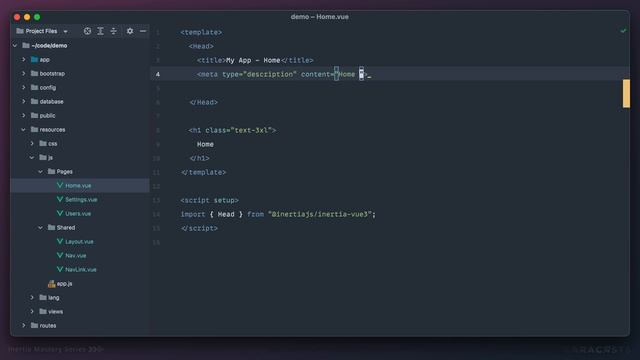
Task: Click the expand all icon
Action: click(100, 31)
